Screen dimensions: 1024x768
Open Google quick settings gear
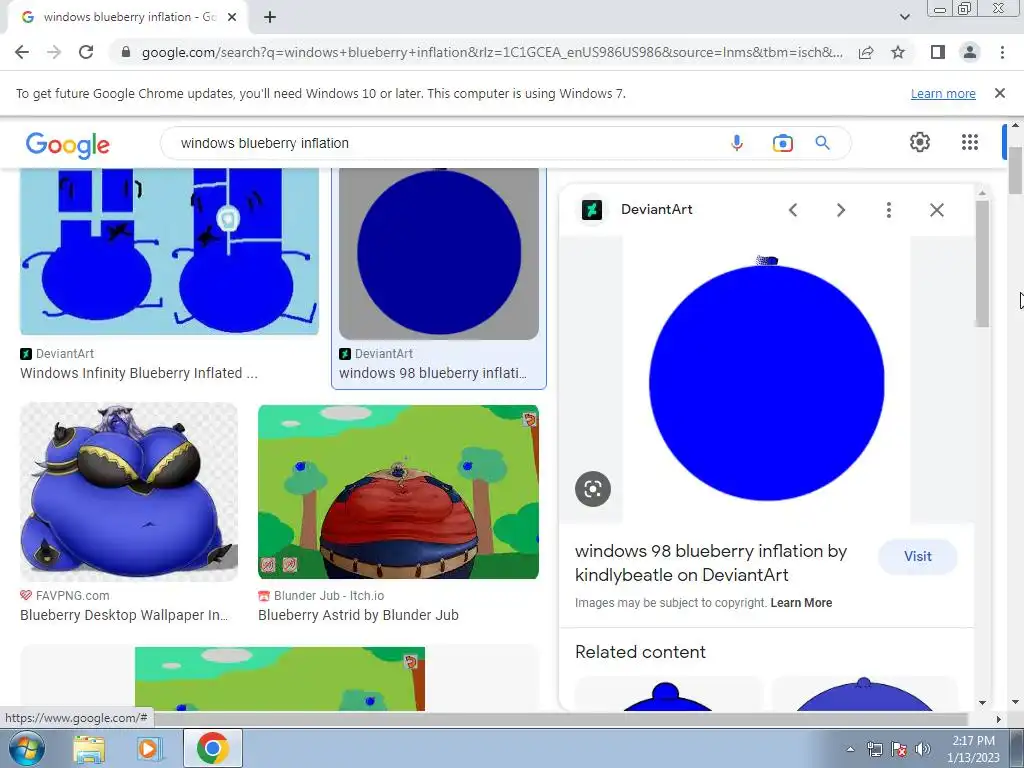click(x=920, y=142)
